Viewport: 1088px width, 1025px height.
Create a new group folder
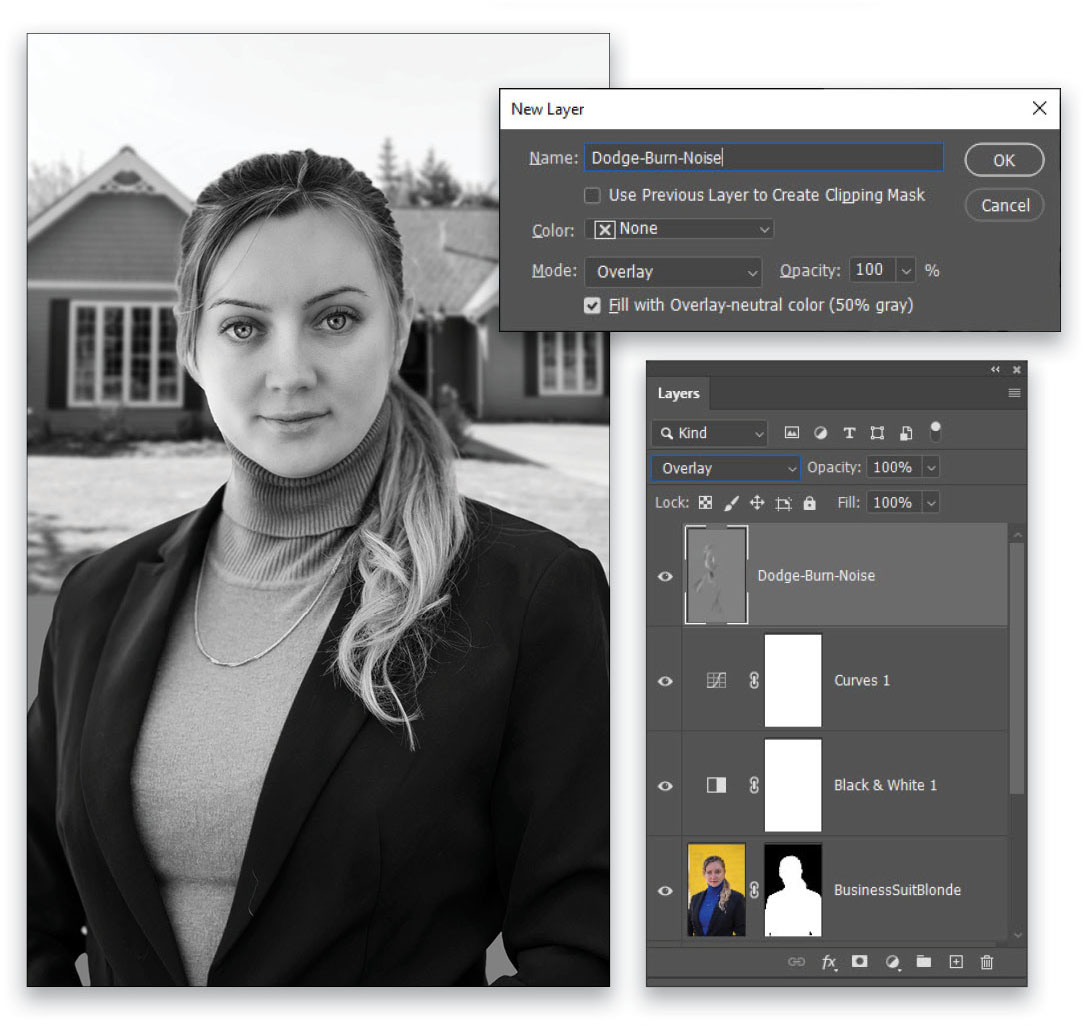[x=923, y=962]
